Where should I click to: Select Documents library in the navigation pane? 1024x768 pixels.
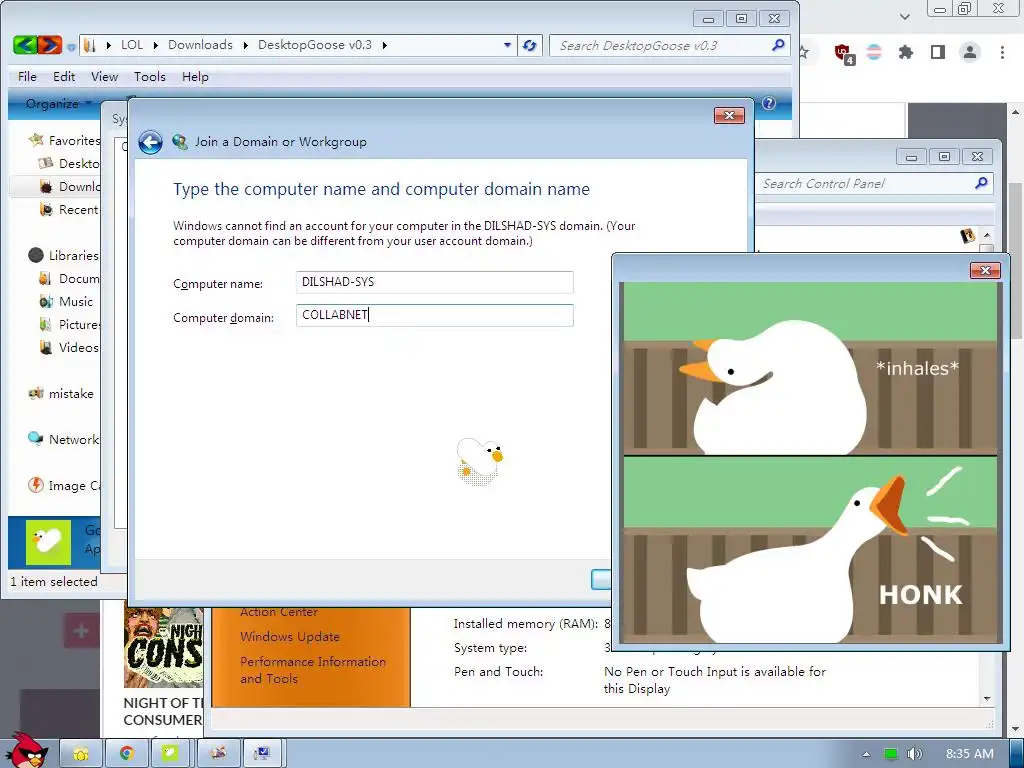[x=69, y=279]
